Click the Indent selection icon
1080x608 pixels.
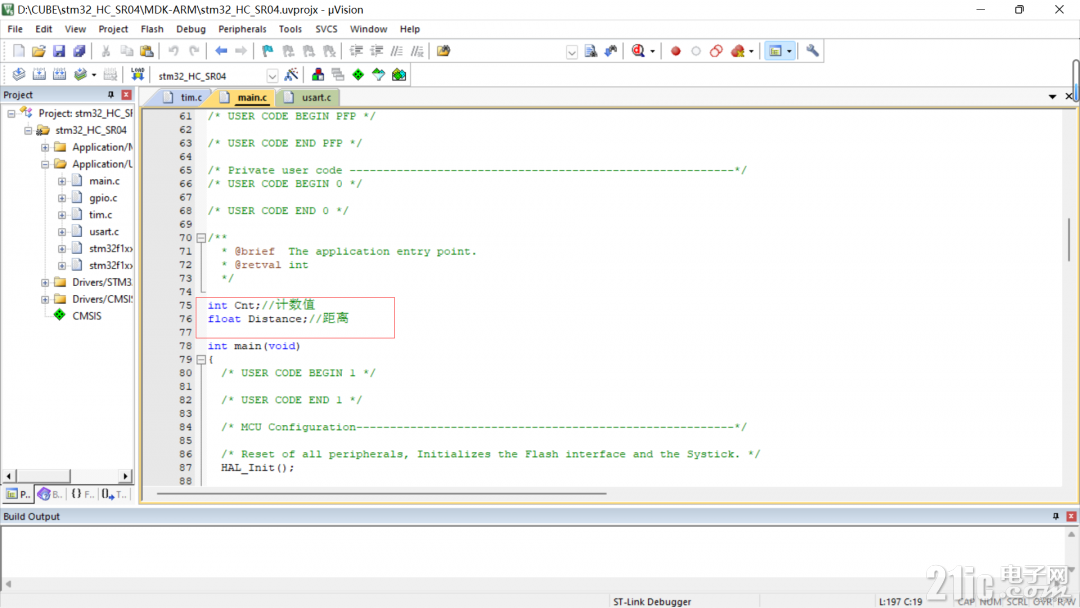(356, 51)
